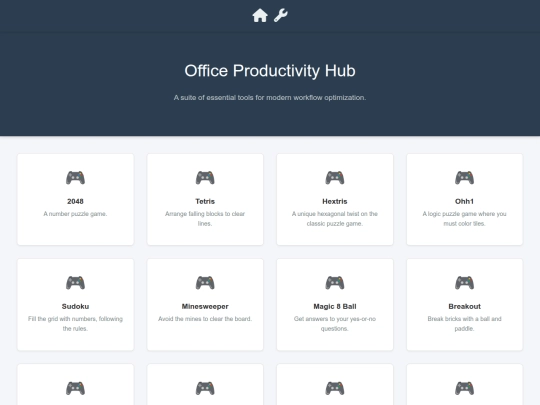Click 'A logic puzzle game' description

point(465,219)
